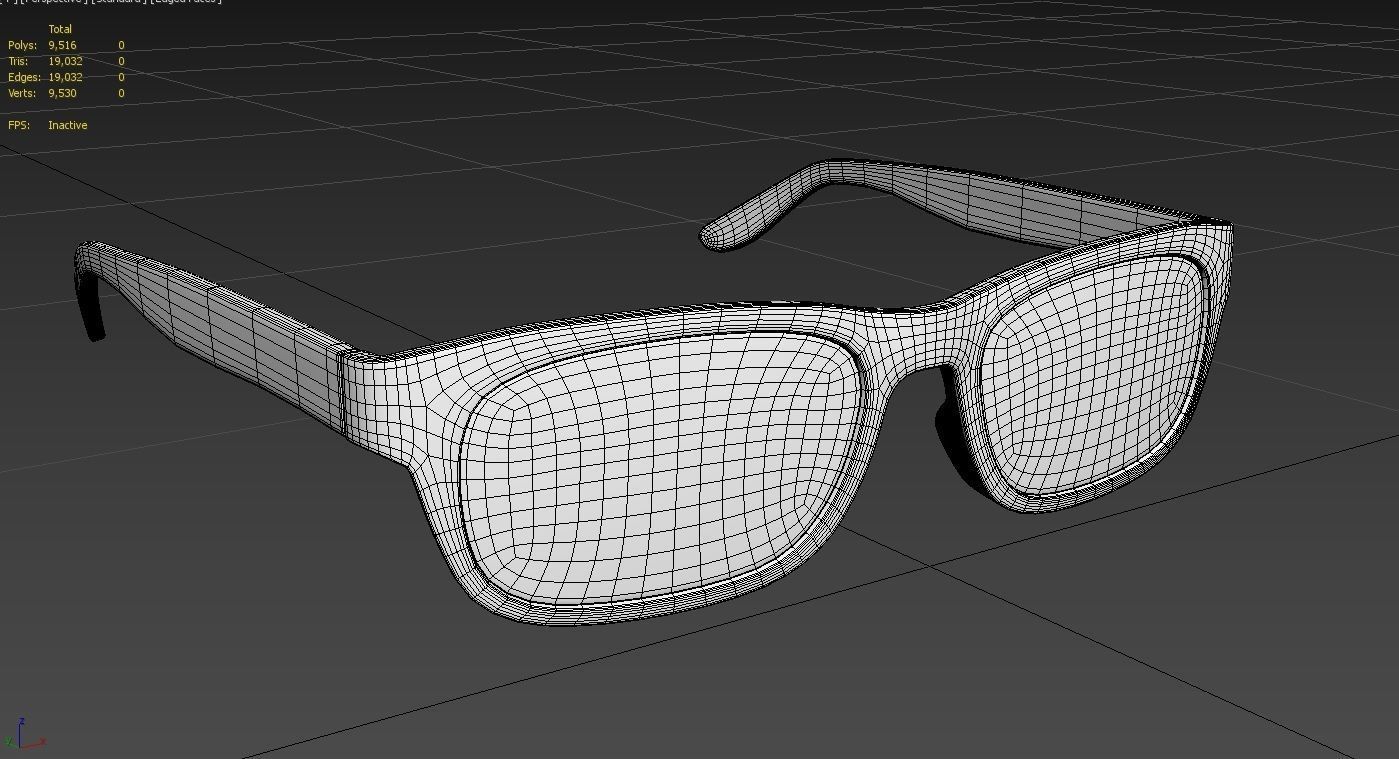The width and height of the screenshot is (1399, 759).
Task: Click the polygon count value 9,516
Action: pos(62,45)
